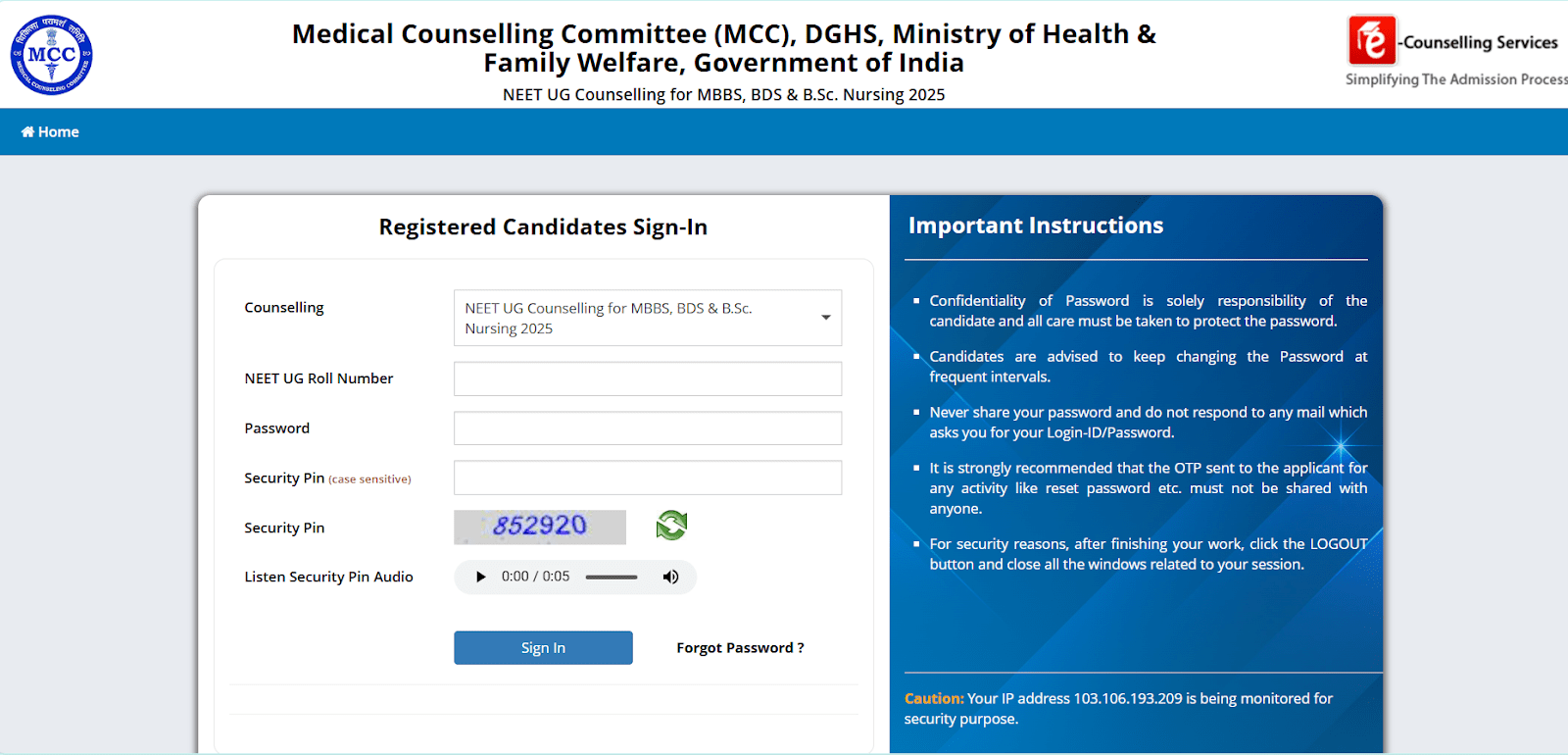Click the Security Pin text box
The width and height of the screenshot is (1568, 755).
[x=647, y=478]
